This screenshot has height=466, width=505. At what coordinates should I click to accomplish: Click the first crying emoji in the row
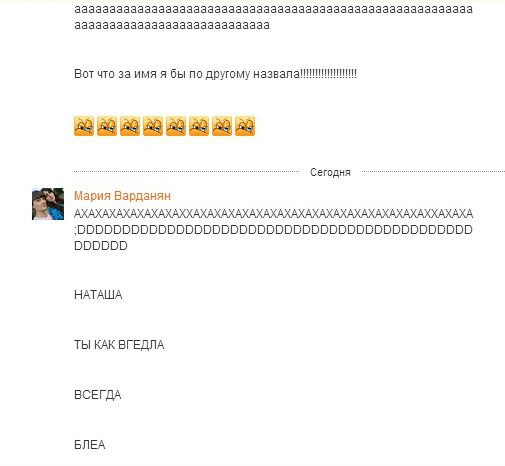(x=84, y=126)
